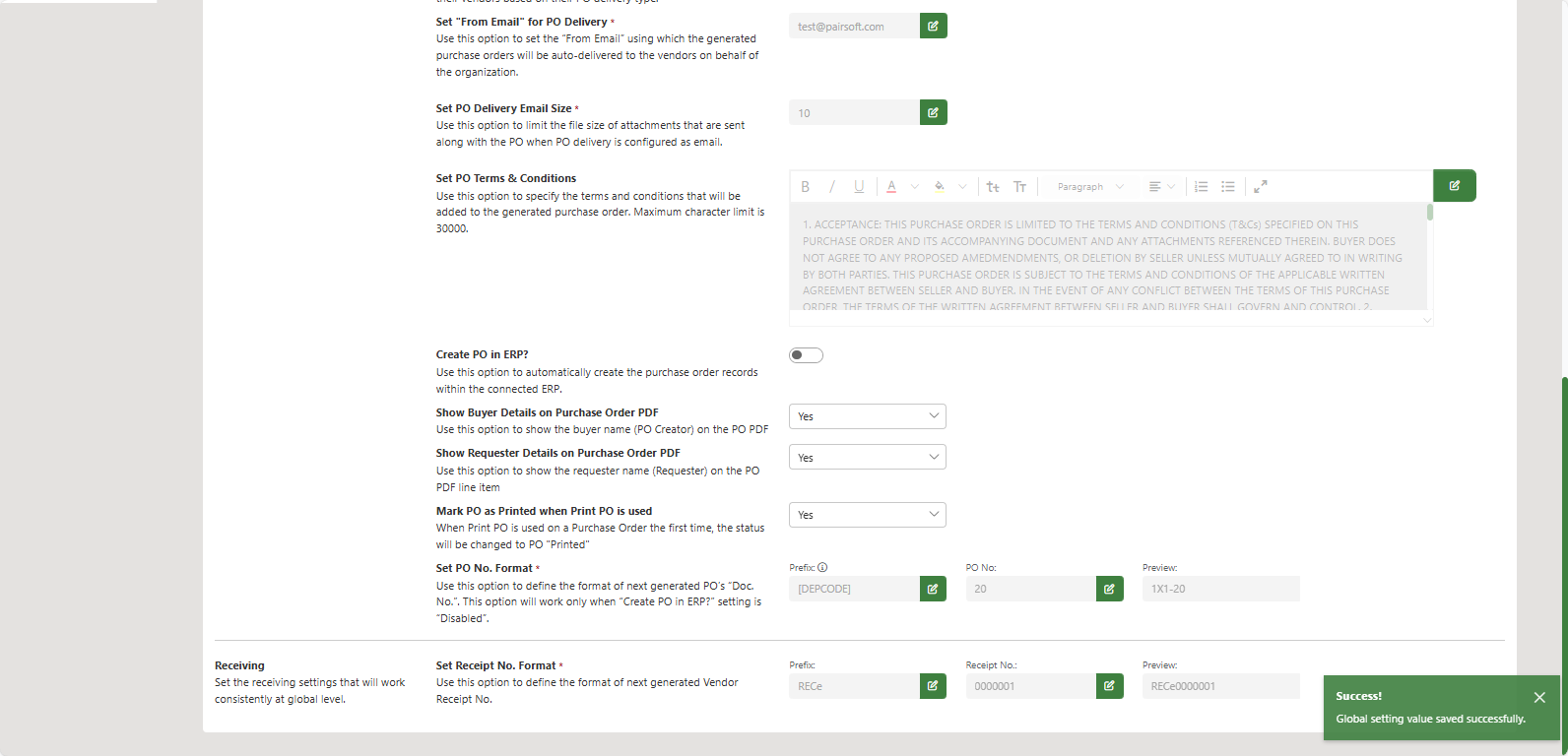Open Show Buyer Details on PDF dropdown

pyautogui.click(x=868, y=416)
